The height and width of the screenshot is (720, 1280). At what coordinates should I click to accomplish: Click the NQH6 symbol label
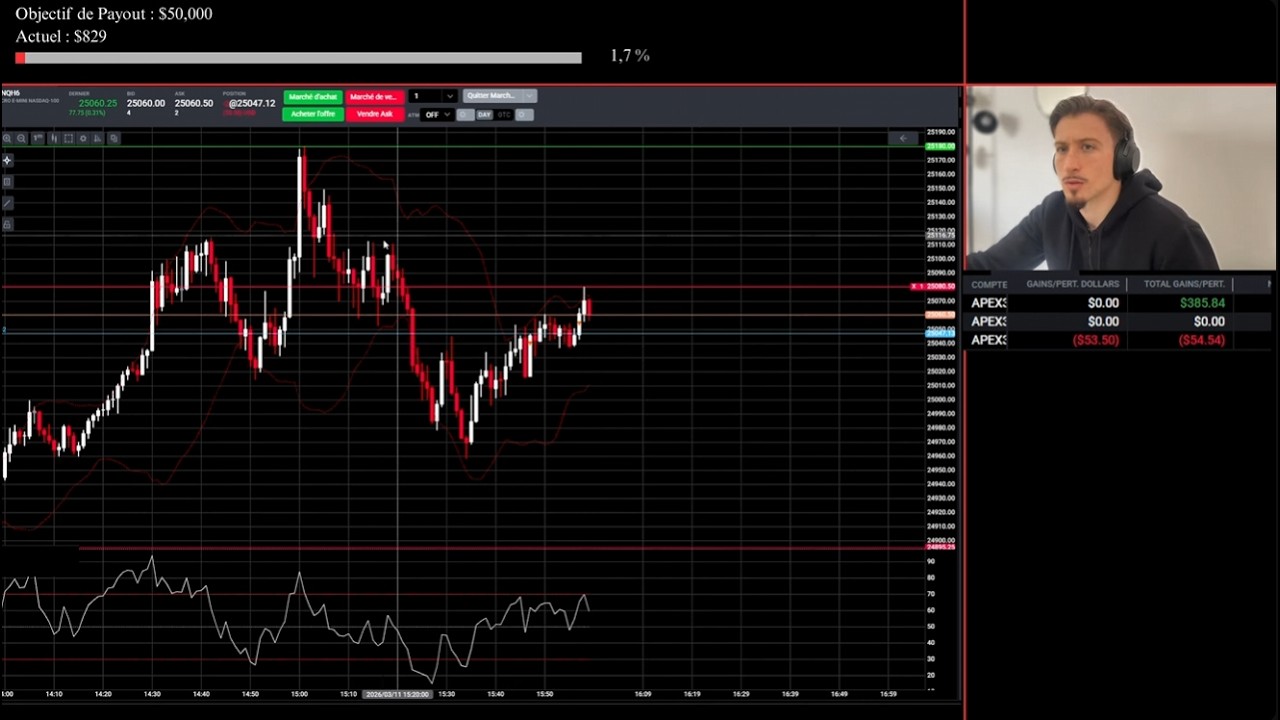(x=11, y=93)
